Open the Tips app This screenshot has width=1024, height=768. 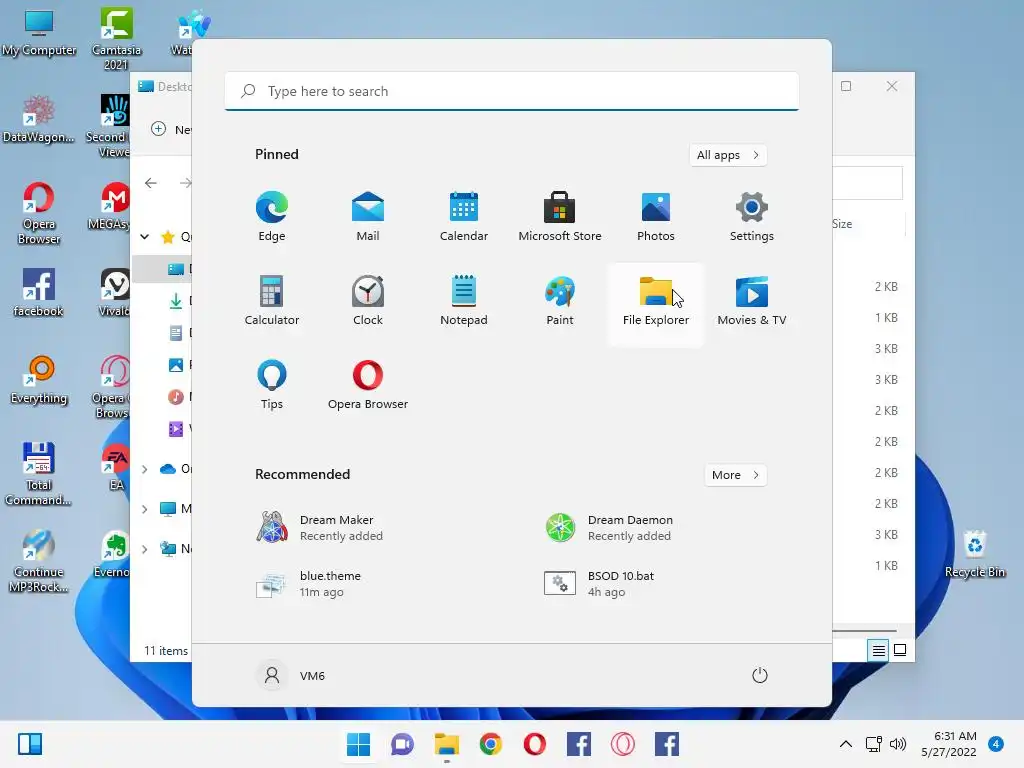(x=272, y=384)
